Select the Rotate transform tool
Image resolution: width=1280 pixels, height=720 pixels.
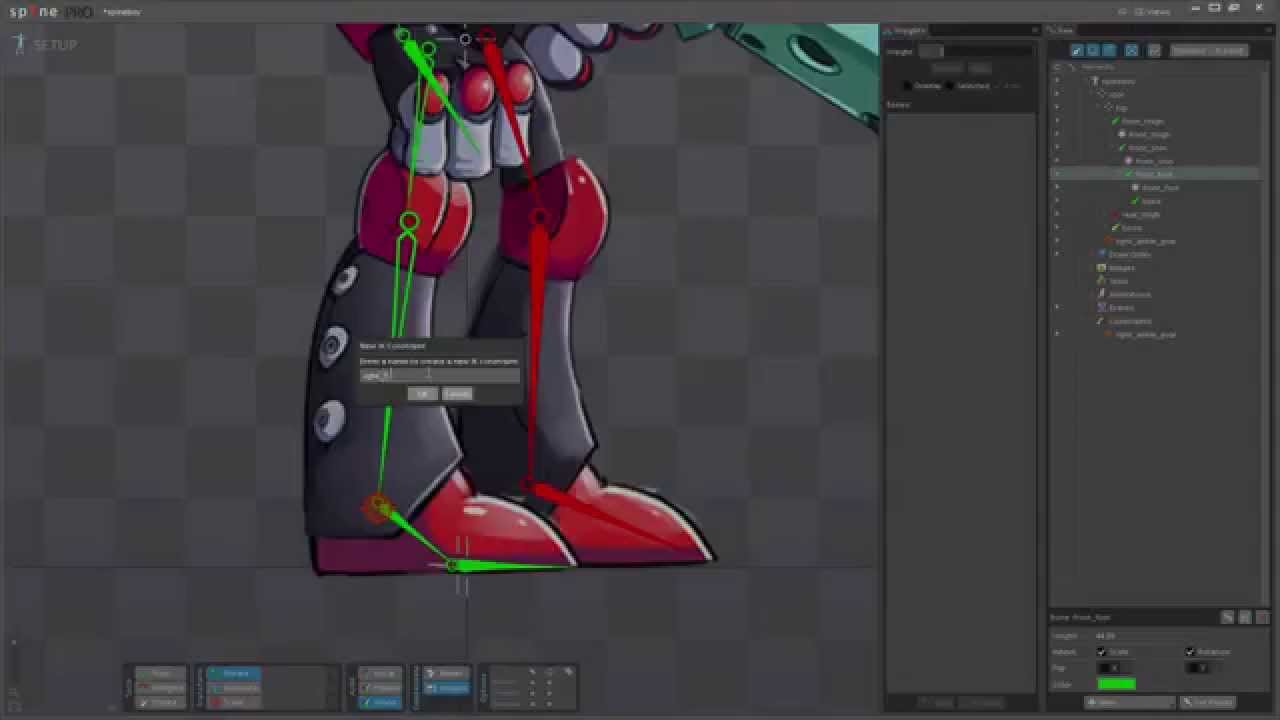(234, 674)
